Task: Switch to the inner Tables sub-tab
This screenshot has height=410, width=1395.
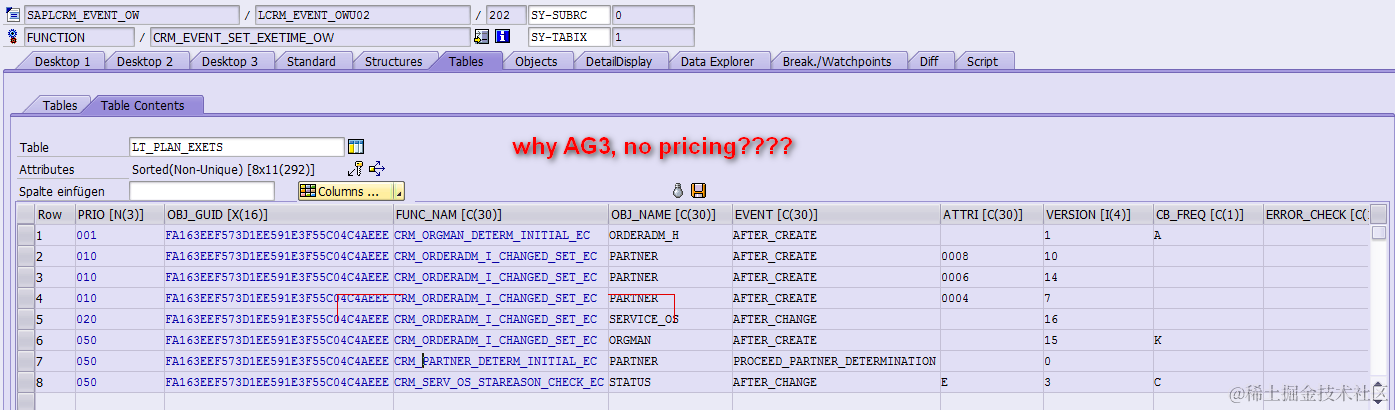Action: (x=59, y=105)
